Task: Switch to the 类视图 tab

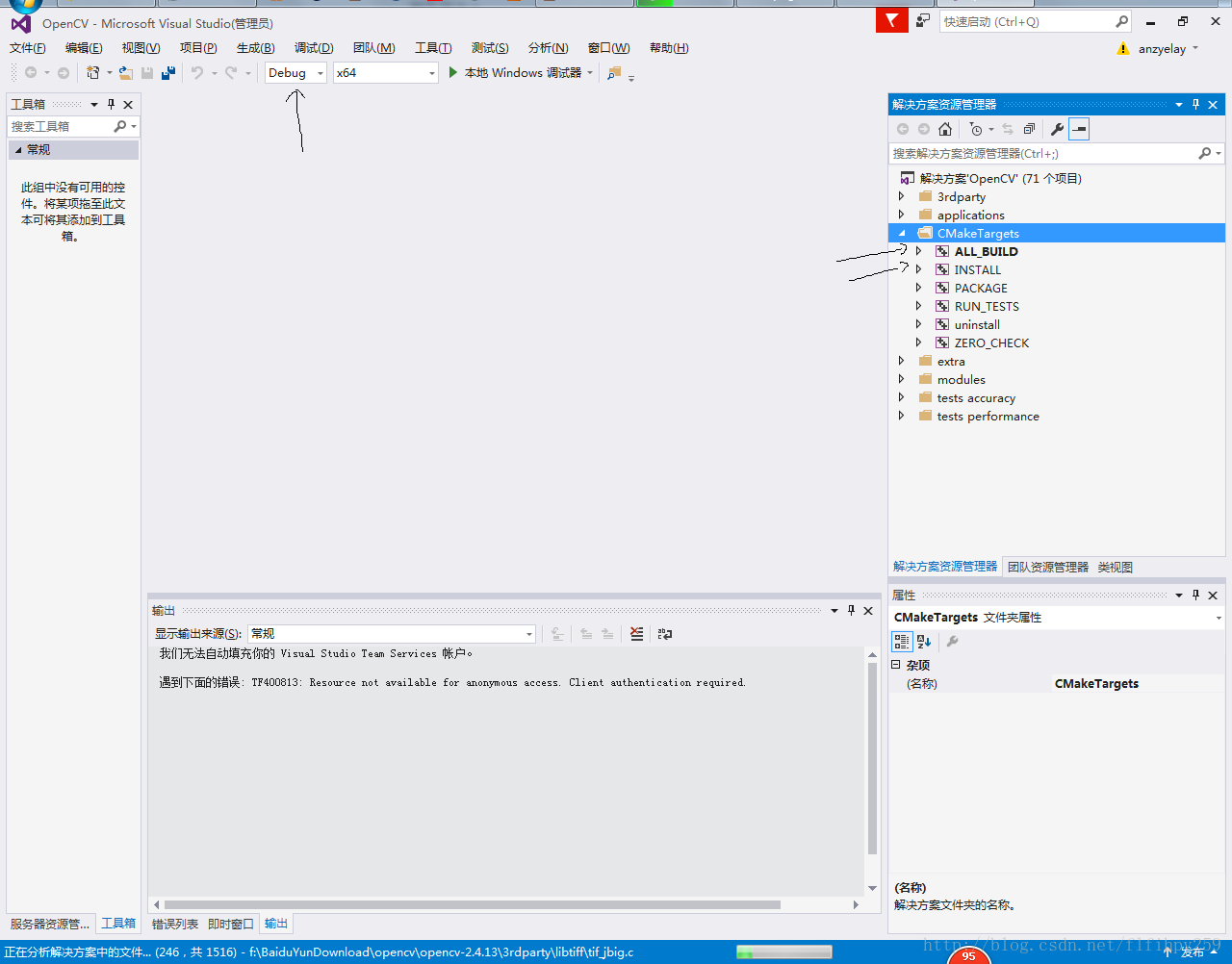Action: coord(1116,567)
